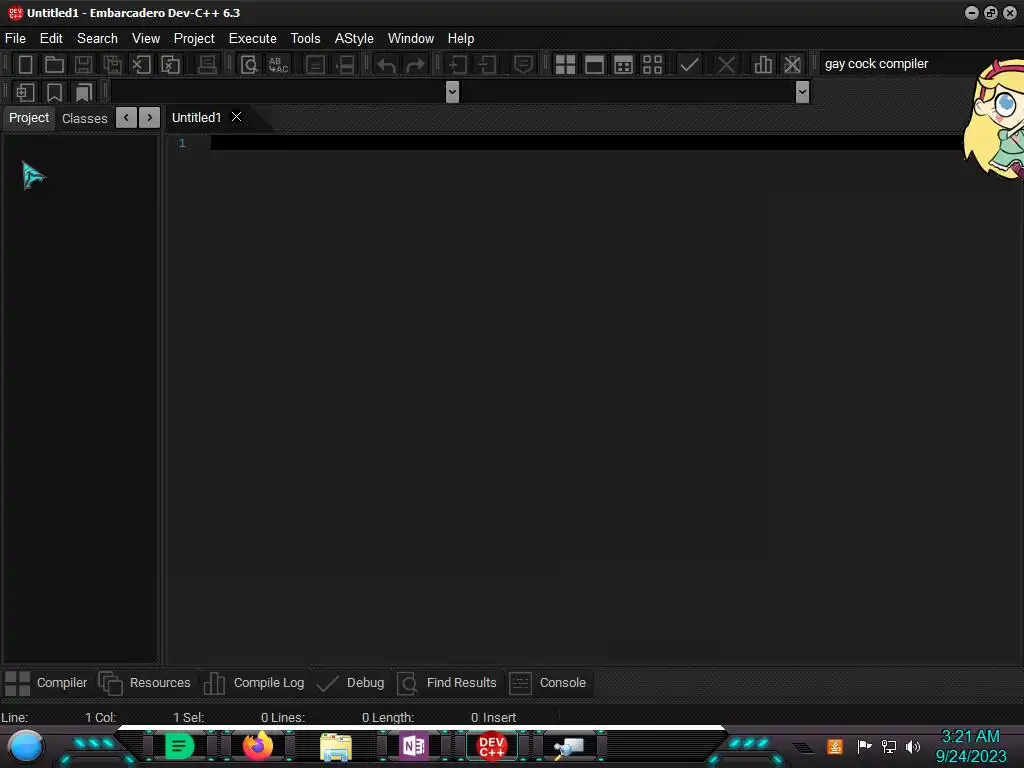Open the Find Results bottom tab

447,683
